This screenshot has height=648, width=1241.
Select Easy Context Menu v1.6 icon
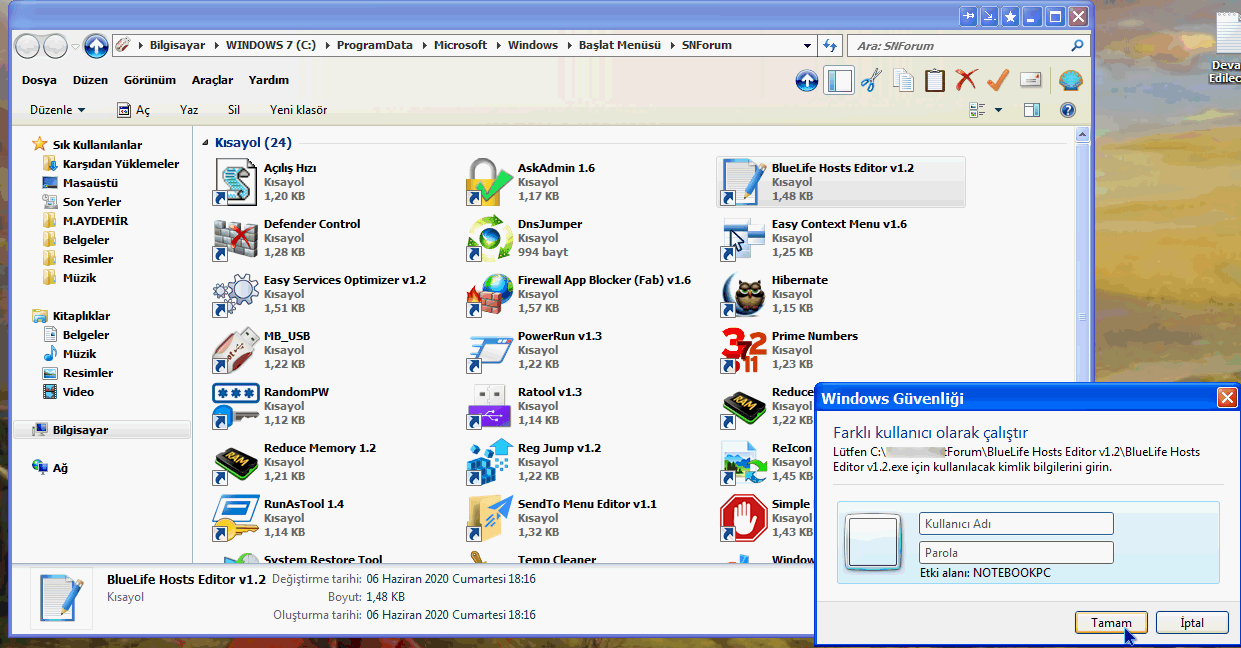pos(744,239)
